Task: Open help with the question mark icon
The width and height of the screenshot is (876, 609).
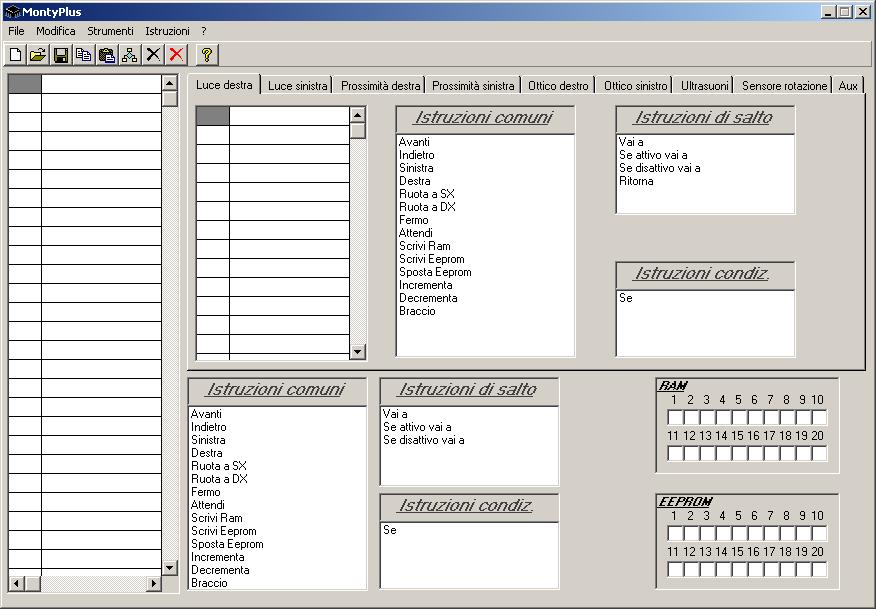Action: pos(207,55)
